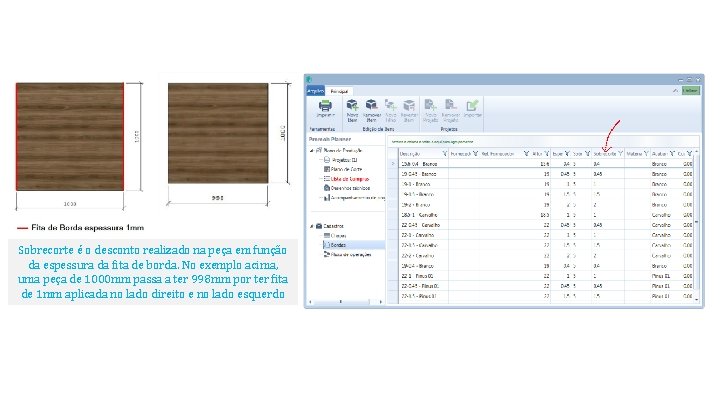Click the Fluxo de operações icon
Image resolution: width=720 pixels, height=405 pixels.
click(x=327, y=254)
